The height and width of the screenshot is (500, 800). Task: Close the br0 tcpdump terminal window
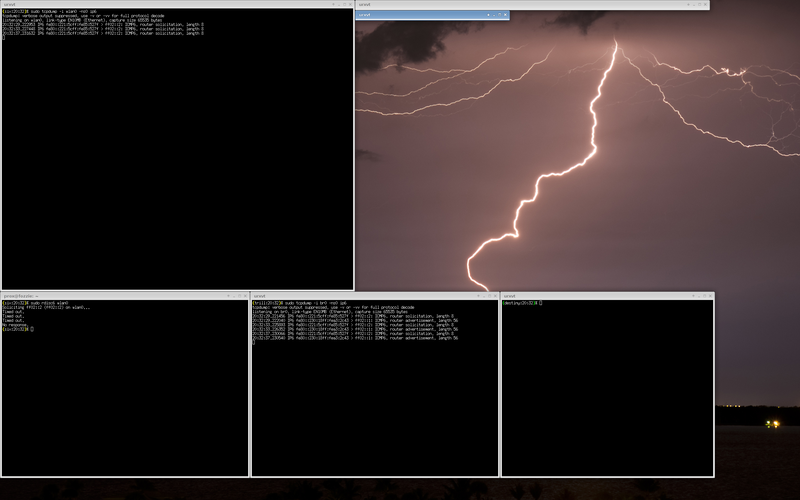pyautogui.click(x=495, y=296)
